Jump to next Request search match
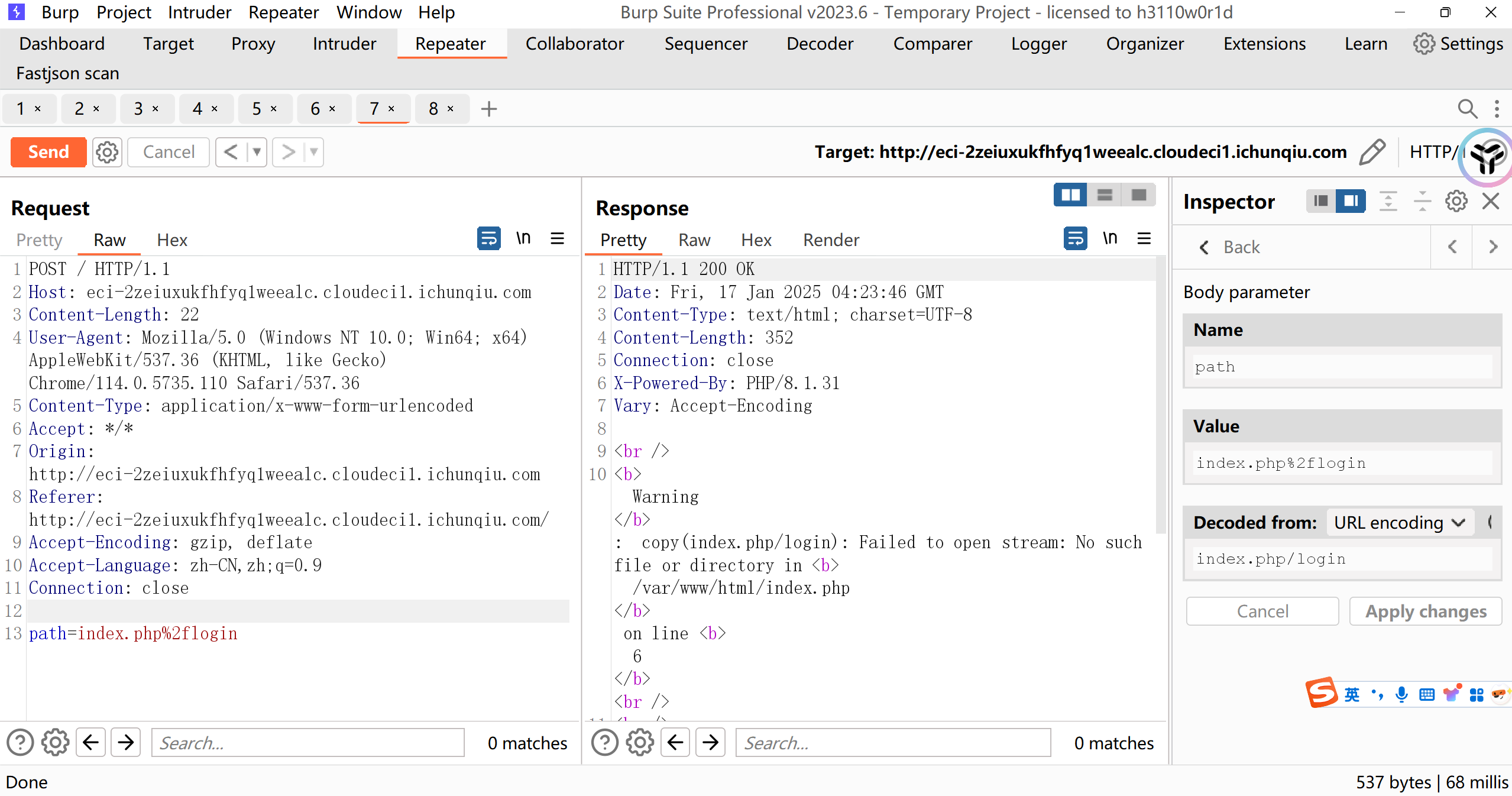 click(126, 743)
